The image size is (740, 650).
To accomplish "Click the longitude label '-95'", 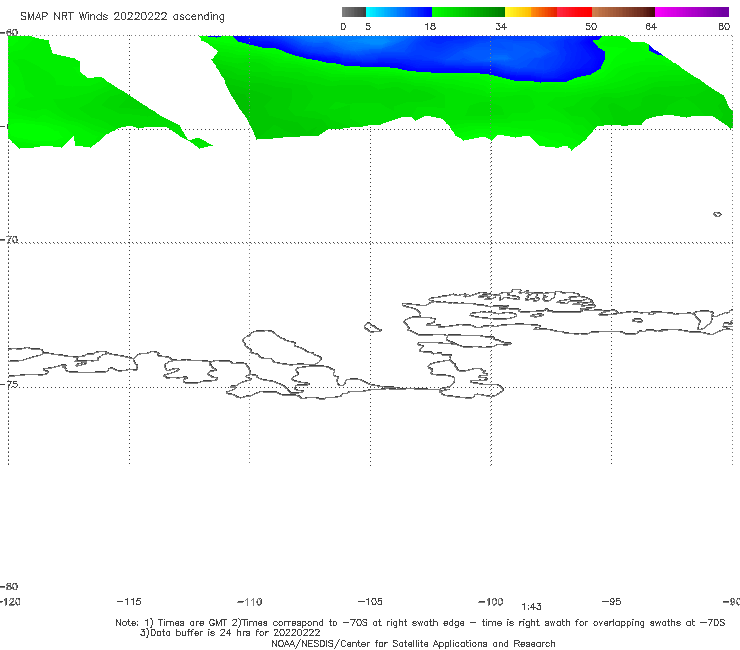I will coord(612,601).
